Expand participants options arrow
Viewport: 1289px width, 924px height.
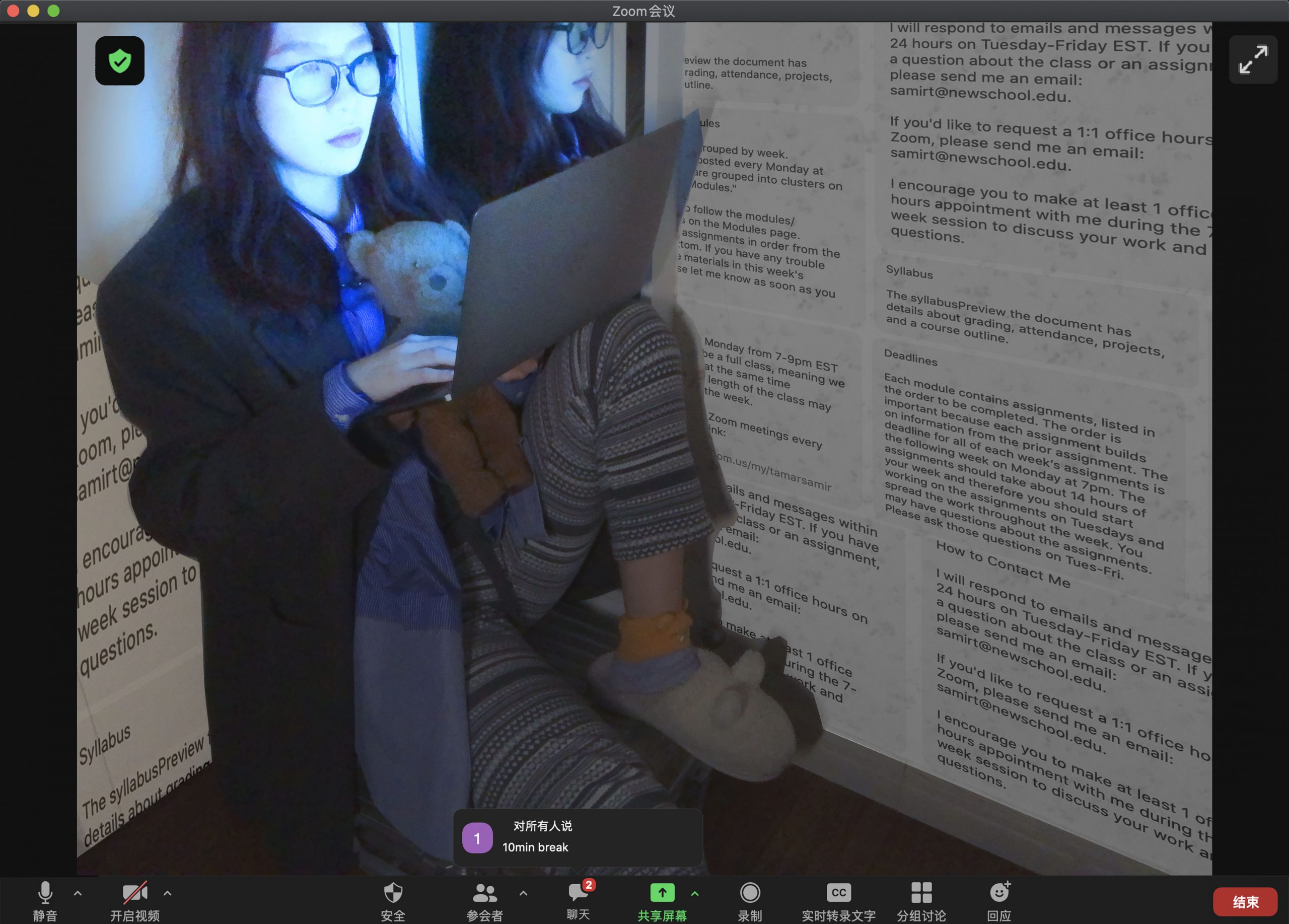tap(524, 894)
